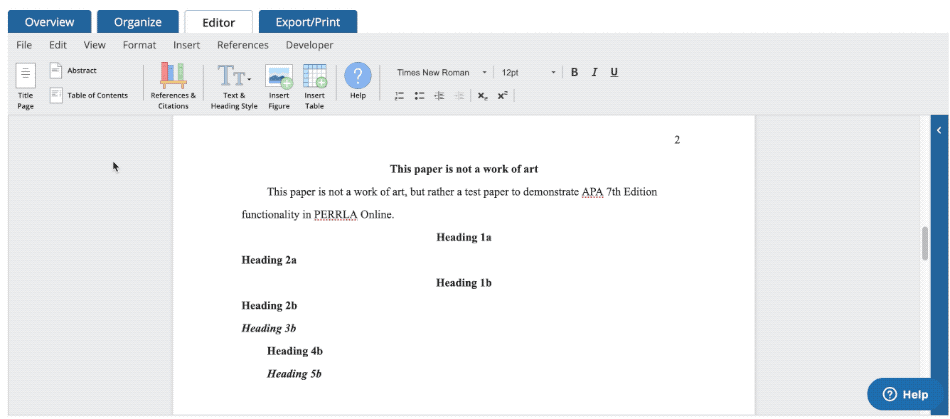Open the References menu
950x419 pixels.
(x=243, y=45)
